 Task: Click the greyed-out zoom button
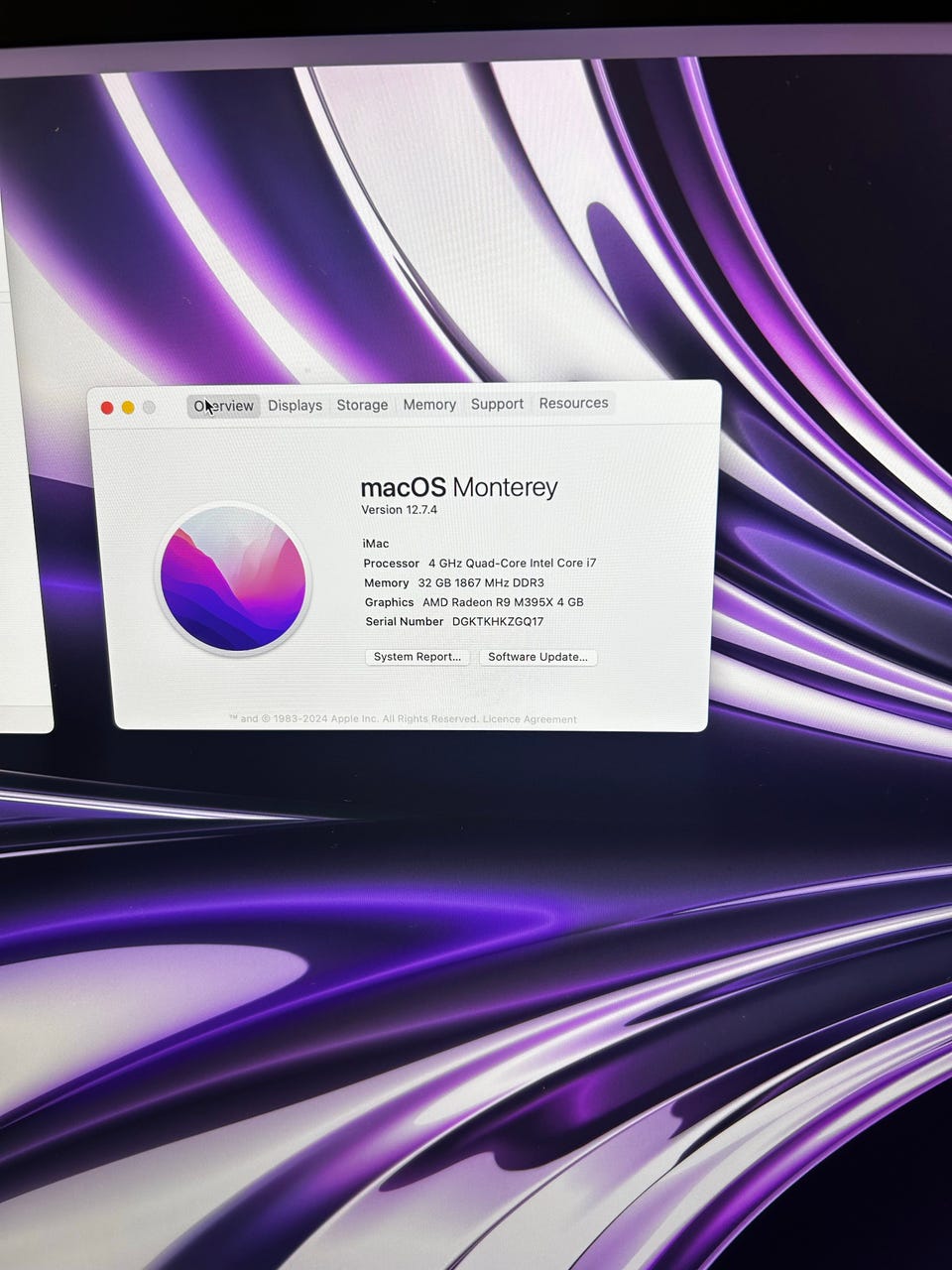[x=149, y=407]
